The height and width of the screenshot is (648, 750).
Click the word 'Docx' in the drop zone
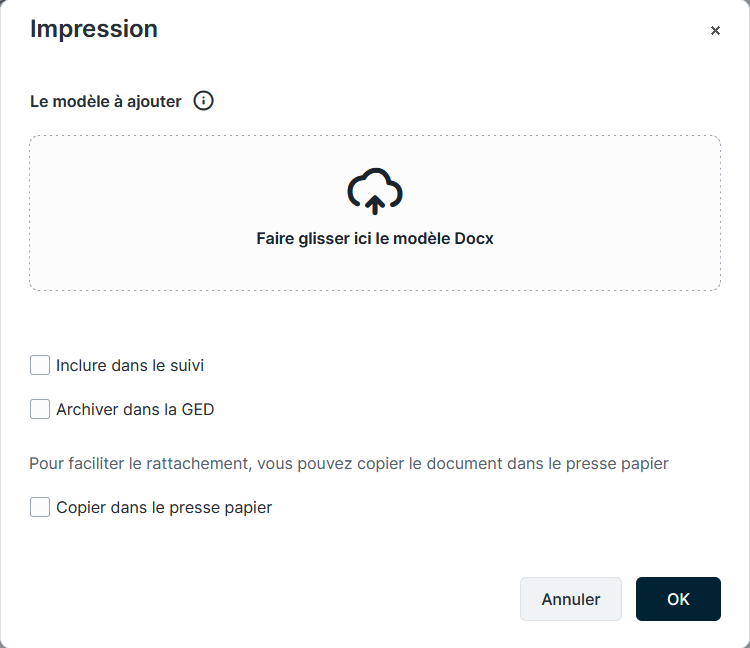pos(475,239)
